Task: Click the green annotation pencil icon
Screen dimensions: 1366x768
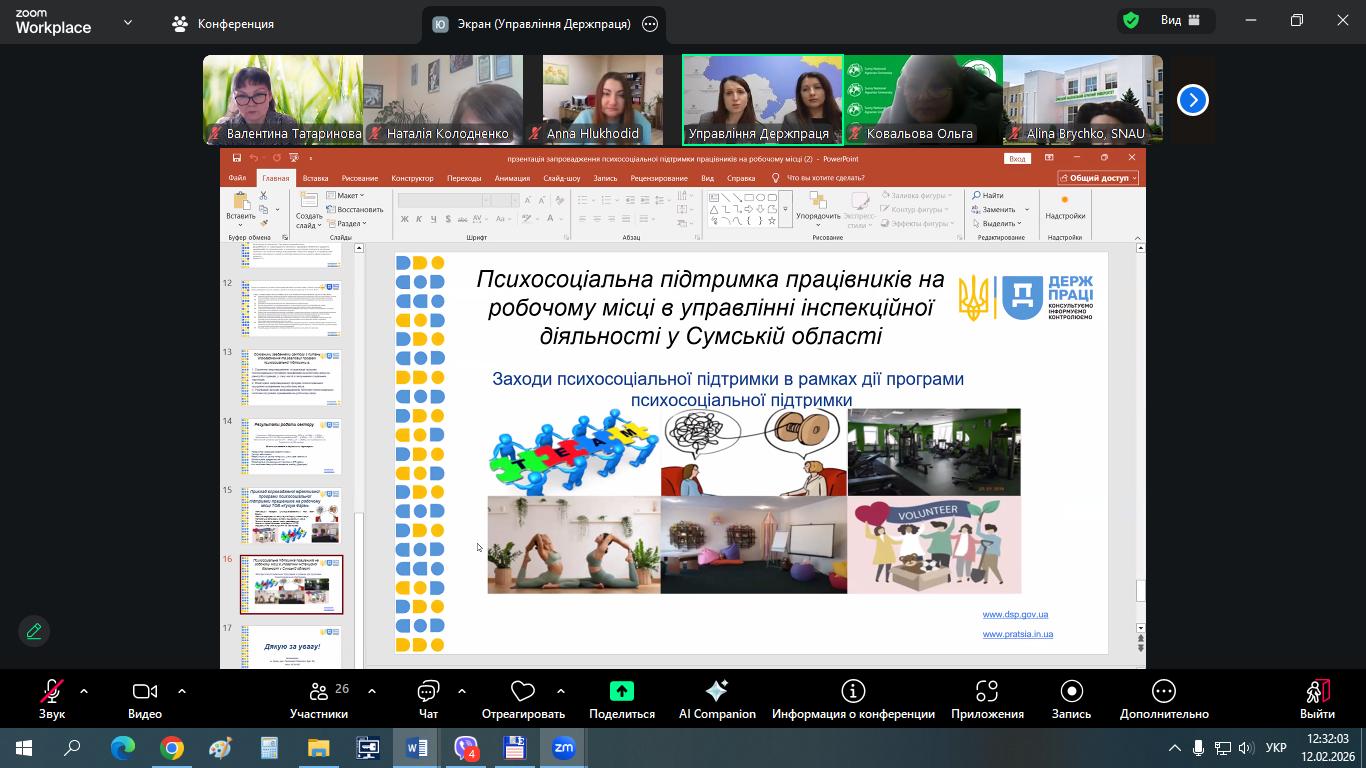Action: [34, 631]
